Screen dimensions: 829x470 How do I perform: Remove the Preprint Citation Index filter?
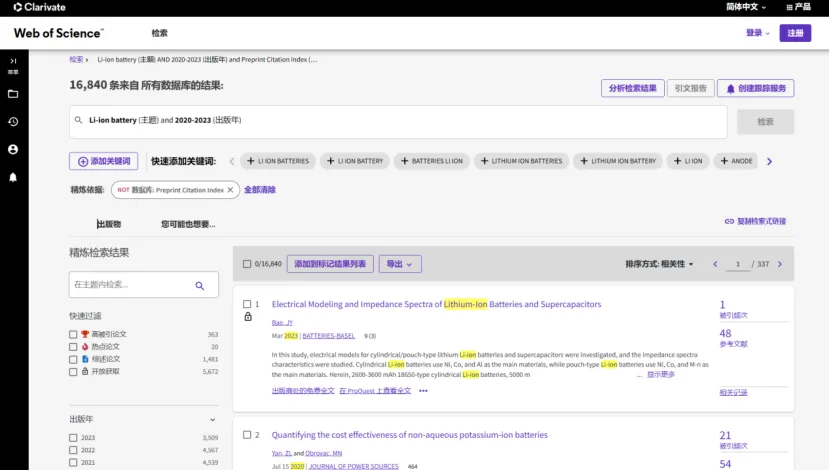(x=230, y=190)
